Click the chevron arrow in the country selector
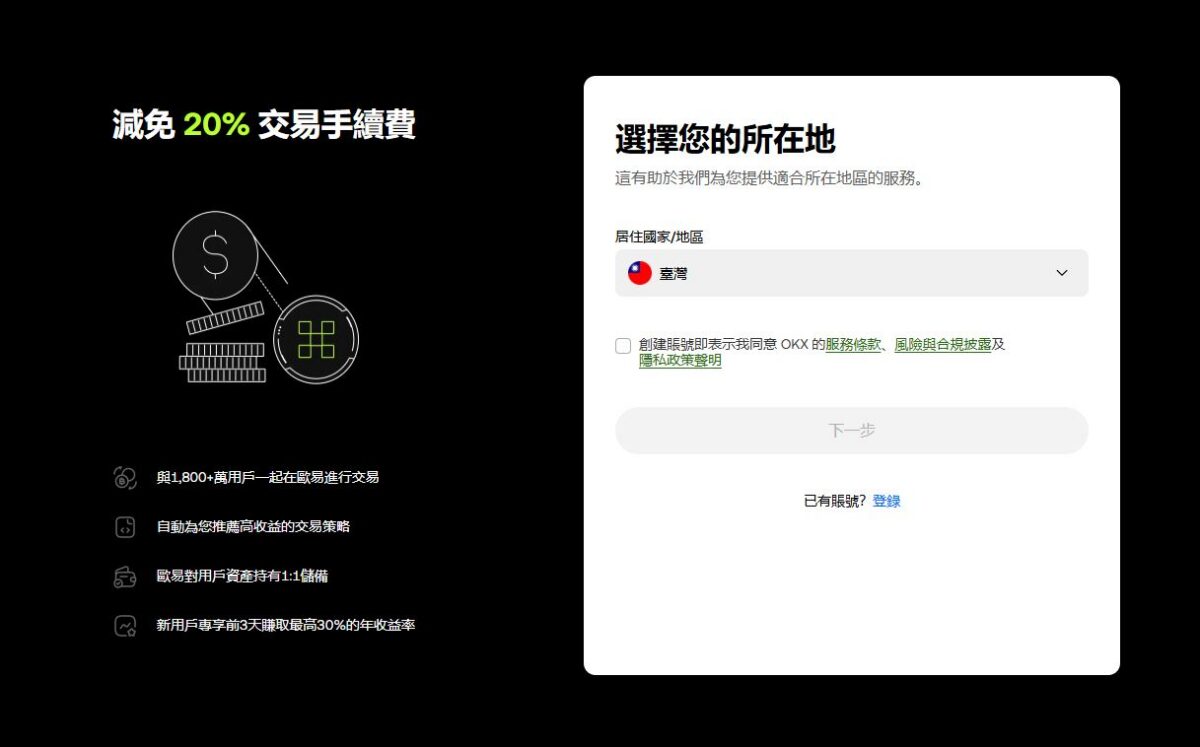The width and height of the screenshot is (1200, 747). (x=1062, y=273)
